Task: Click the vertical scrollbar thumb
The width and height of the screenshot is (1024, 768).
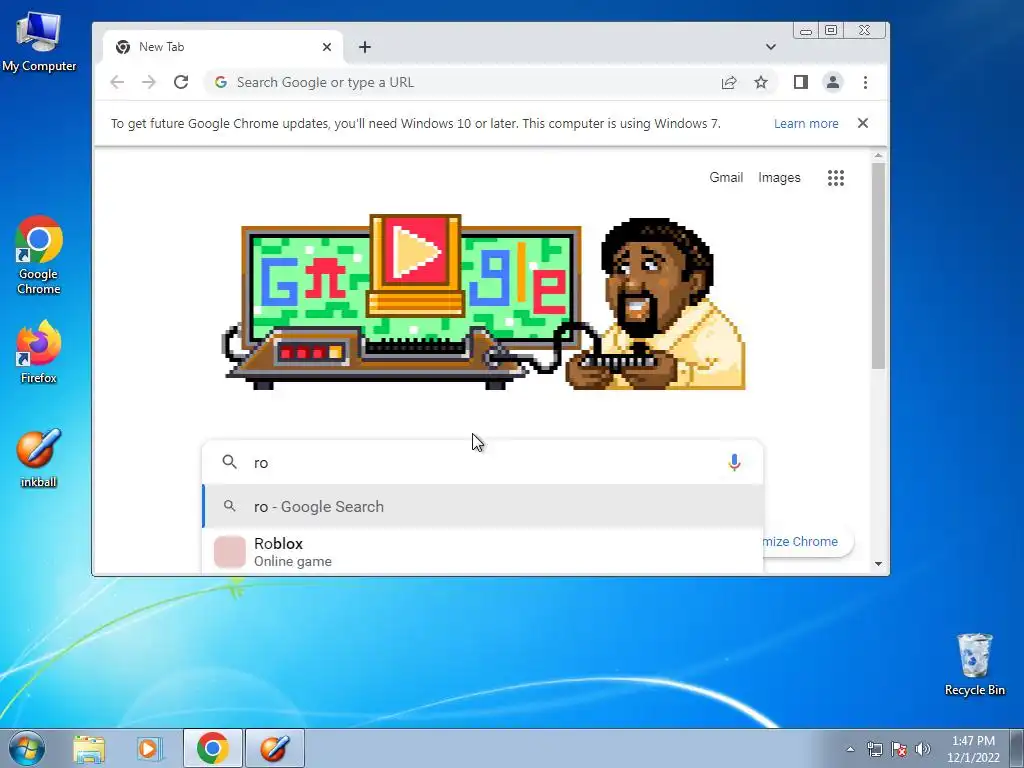Action: coord(878,266)
